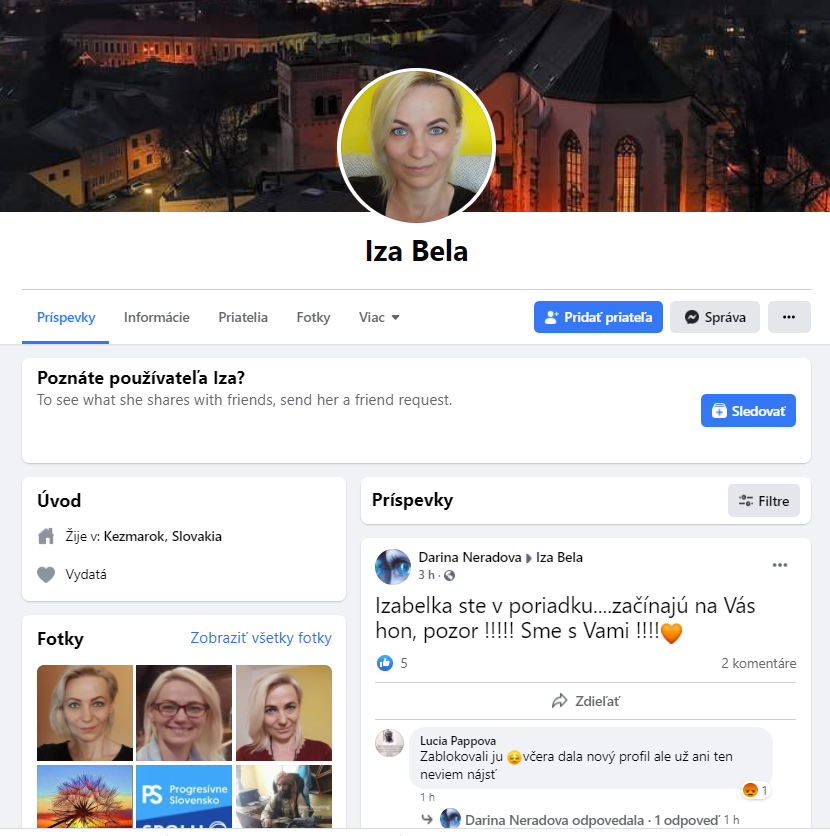The image size is (830, 836).
Task: Click the blue like reaction icon
Action: pyautogui.click(x=385, y=663)
